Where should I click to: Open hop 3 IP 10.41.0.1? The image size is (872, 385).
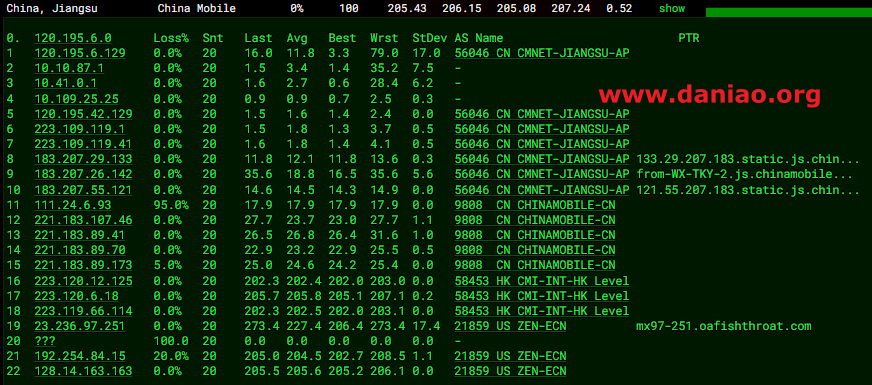tap(66, 83)
